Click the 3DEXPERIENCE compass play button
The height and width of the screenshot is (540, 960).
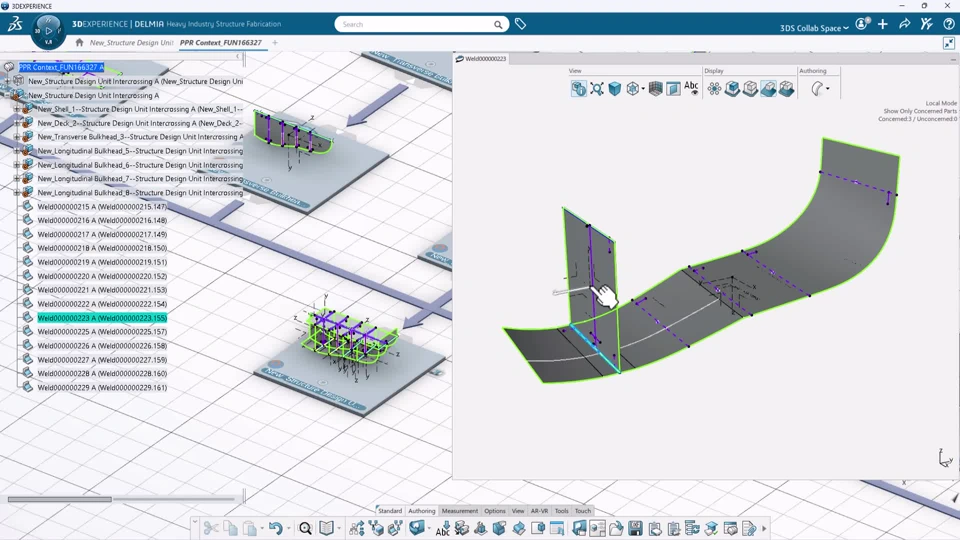[48, 31]
